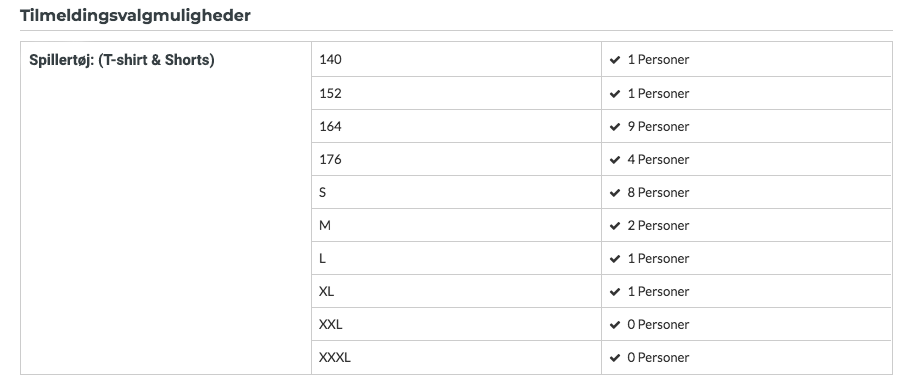The width and height of the screenshot is (903, 385).
Task: Click the XXXL size label
Action: (335, 358)
